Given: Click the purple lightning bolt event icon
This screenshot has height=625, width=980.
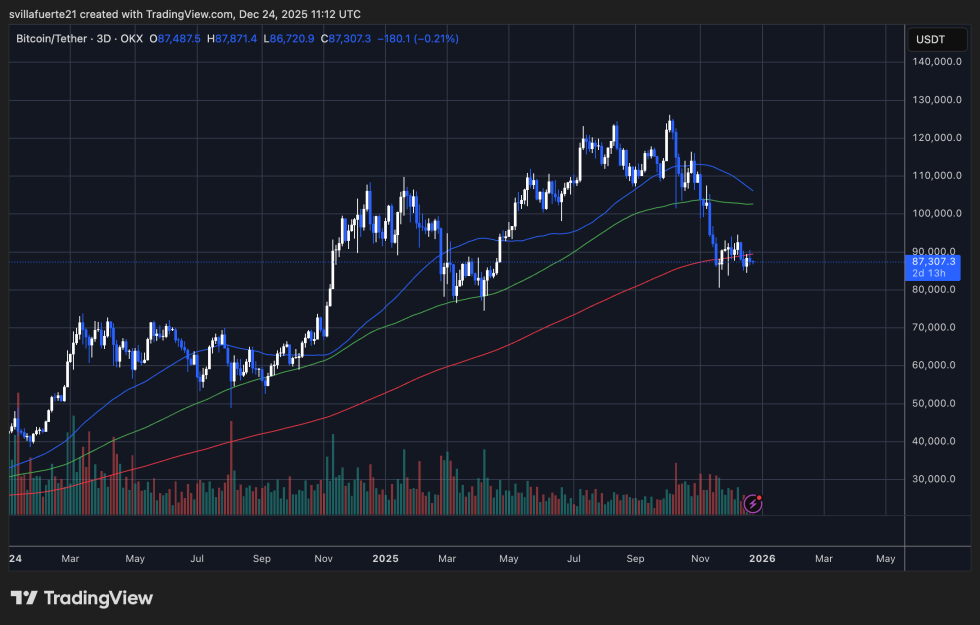Looking at the screenshot, I should click(x=753, y=504).
